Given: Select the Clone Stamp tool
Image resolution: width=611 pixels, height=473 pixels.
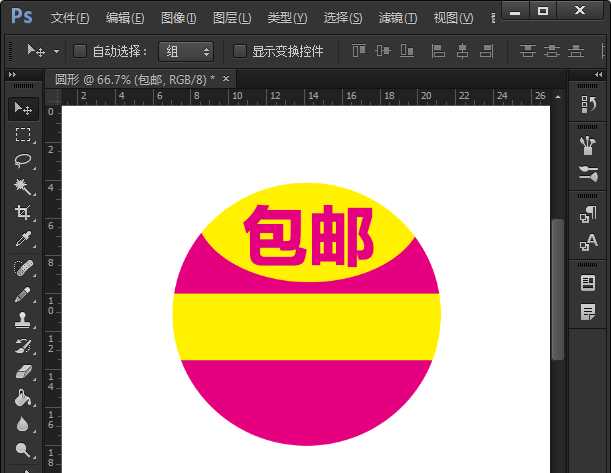Looking at the screenshot, I should (x=23, y=320).
